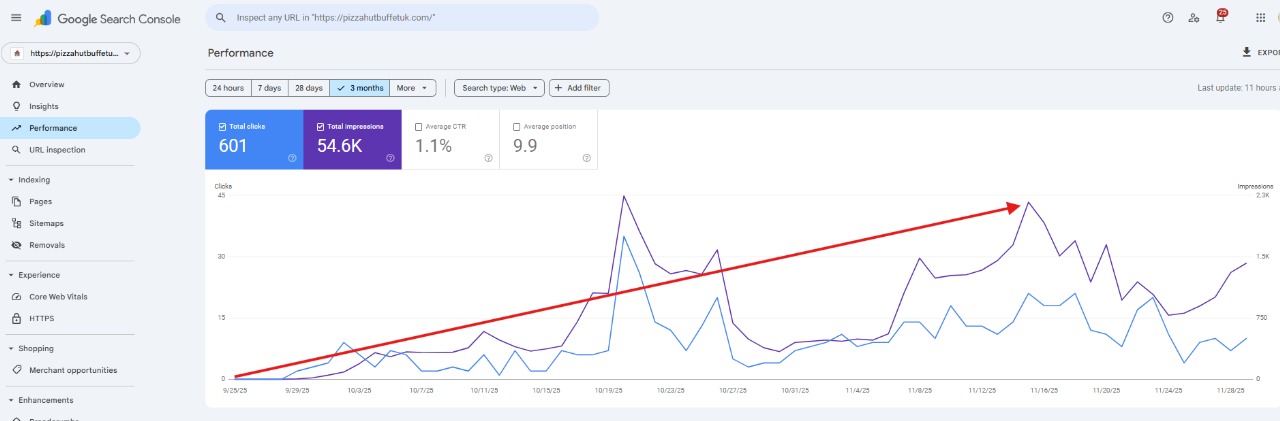Enable the Average CTR checkbox
This screenshot has width=1280, height=421.
(x=418, y=127)
